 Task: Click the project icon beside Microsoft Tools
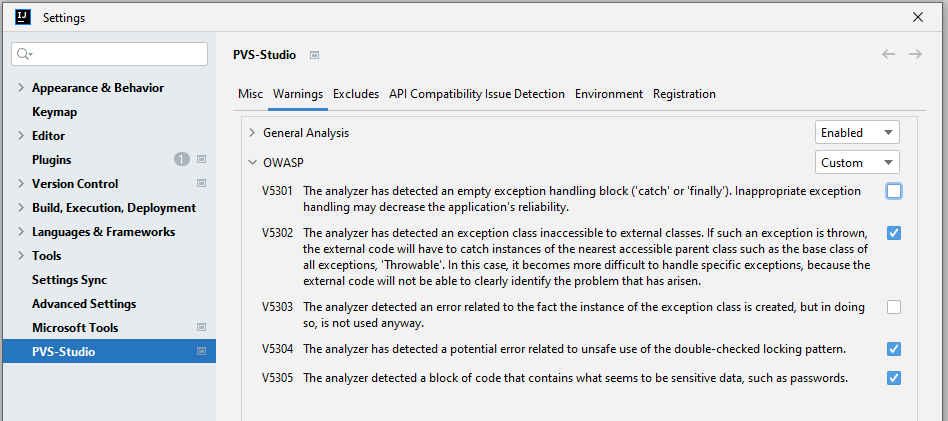tap(201, 328)
